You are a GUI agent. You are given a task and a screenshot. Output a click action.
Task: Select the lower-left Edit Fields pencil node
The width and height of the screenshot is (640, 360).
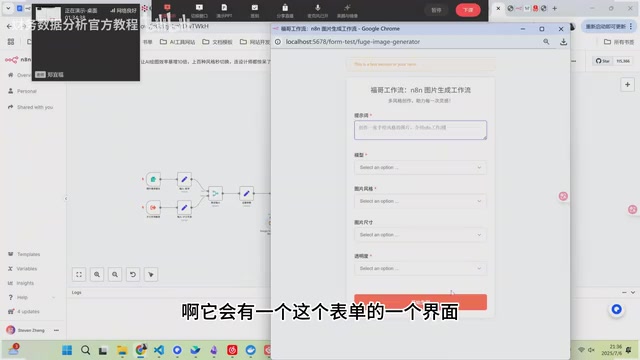pos(184,207)
